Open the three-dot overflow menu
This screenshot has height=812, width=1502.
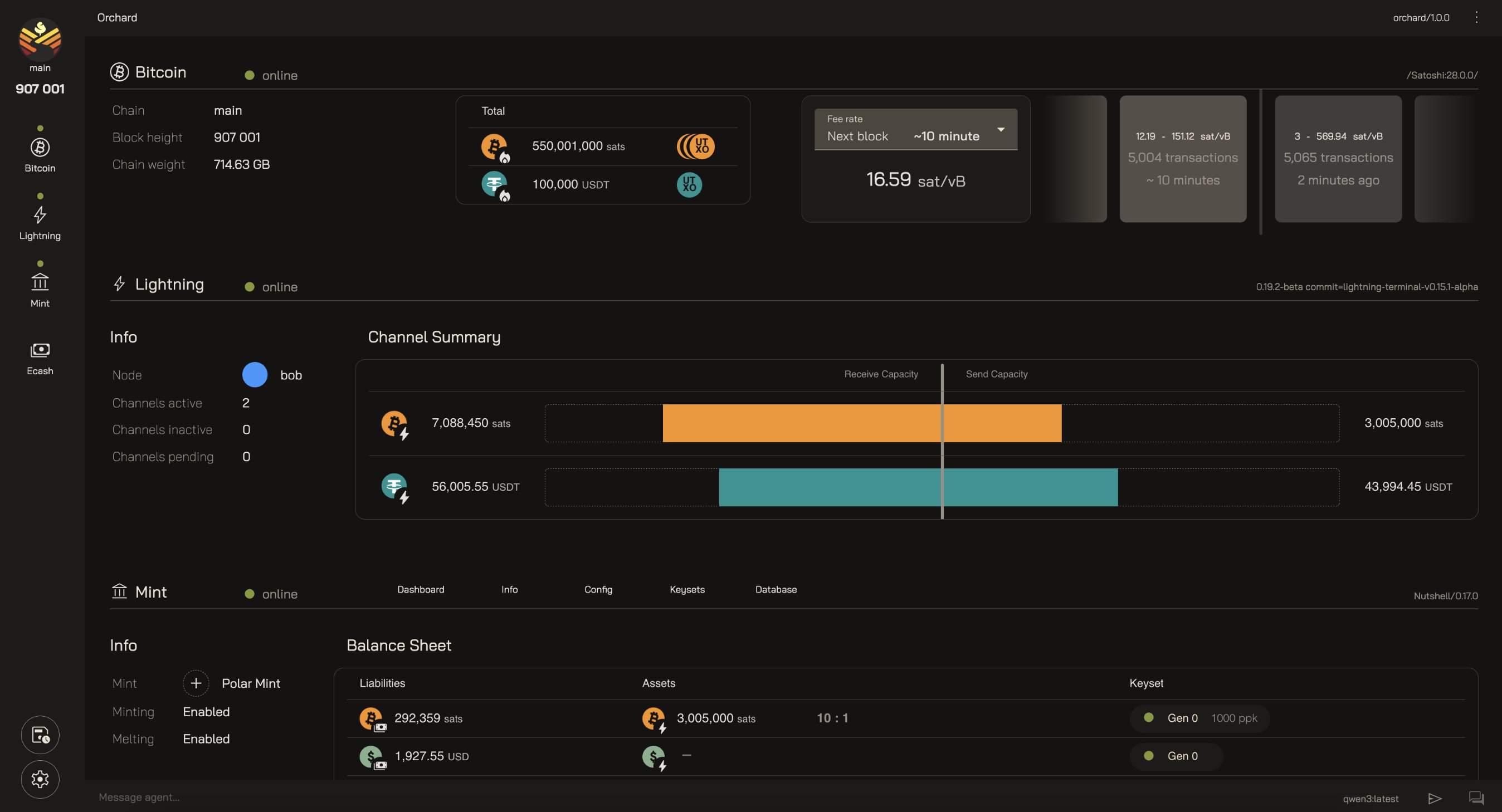[x=1476, y=17]
